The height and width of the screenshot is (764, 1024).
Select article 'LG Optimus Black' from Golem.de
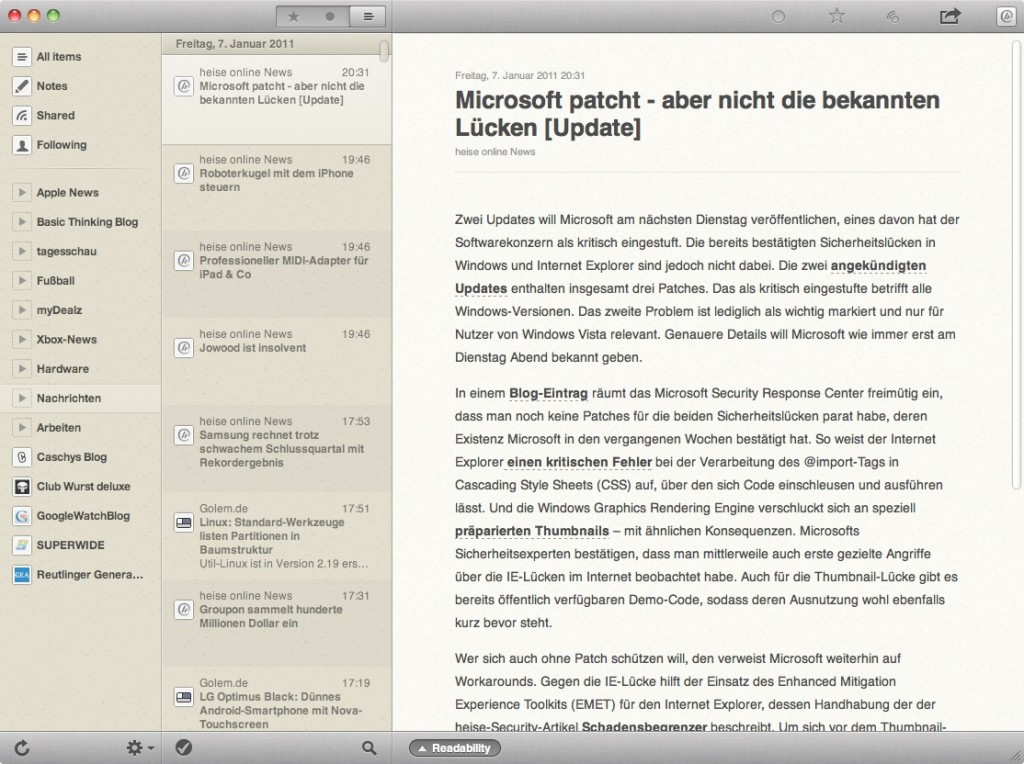tap(277, 700)
